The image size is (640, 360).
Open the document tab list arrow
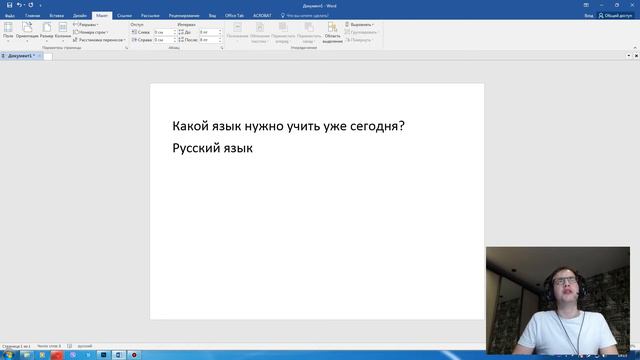[629, 56]
